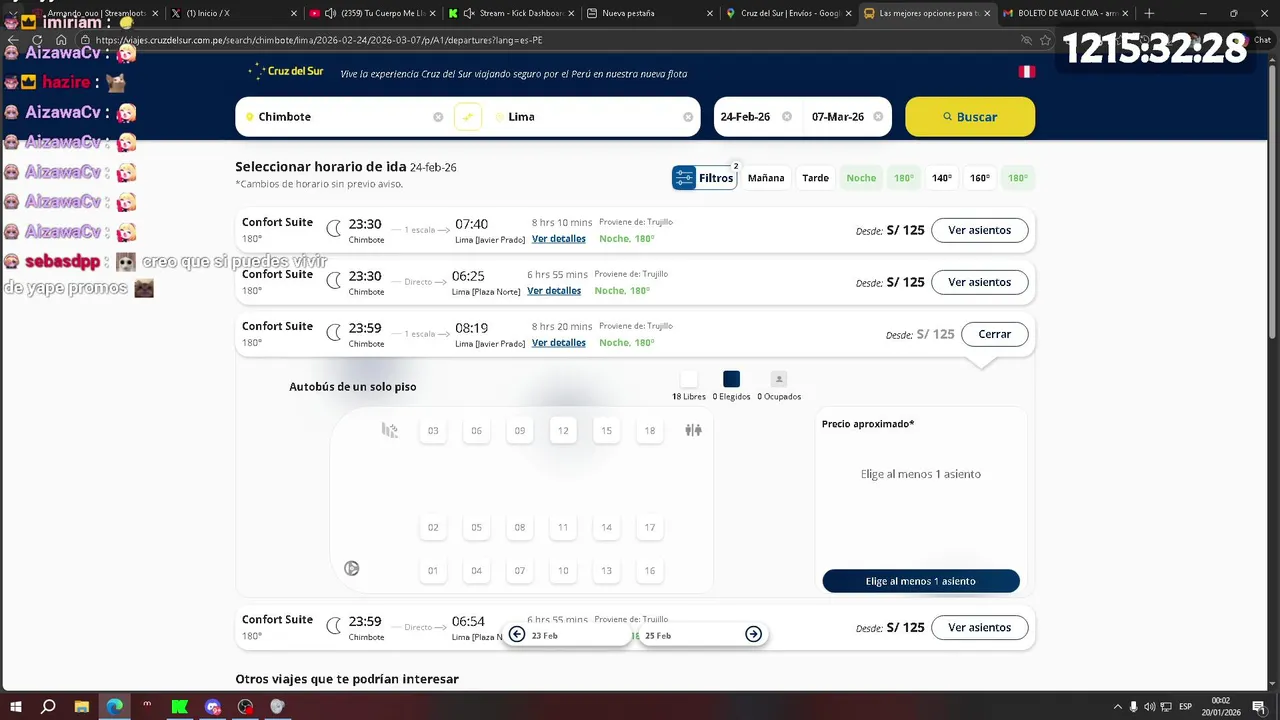
Task: Switch to Cruz del Sur Envíos tab
Action: click(790, 13)
